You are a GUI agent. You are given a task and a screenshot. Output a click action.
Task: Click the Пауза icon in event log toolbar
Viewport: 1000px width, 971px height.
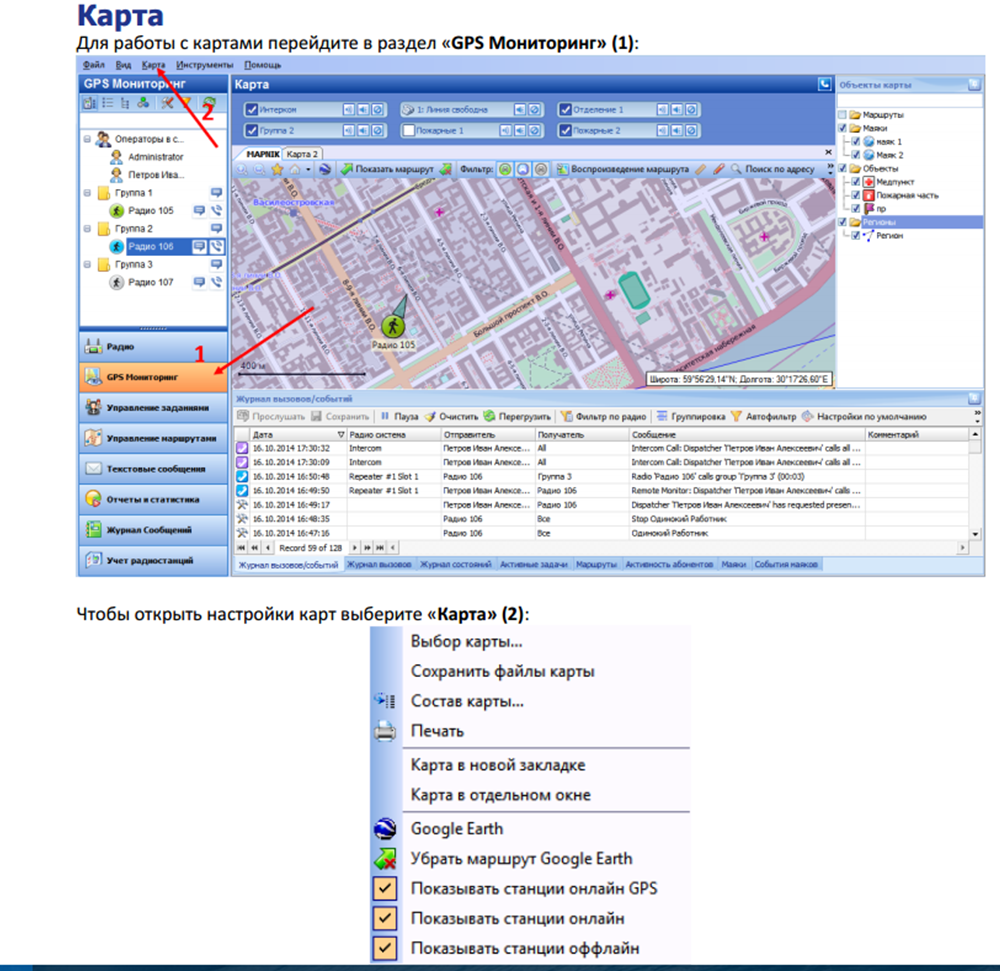(x=384, y=416)
